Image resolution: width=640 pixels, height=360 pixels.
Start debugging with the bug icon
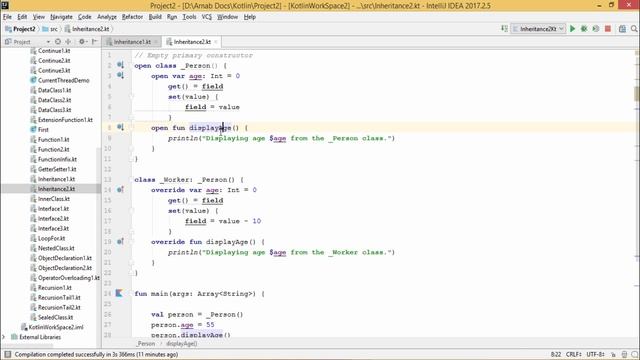tap(584, 29)
